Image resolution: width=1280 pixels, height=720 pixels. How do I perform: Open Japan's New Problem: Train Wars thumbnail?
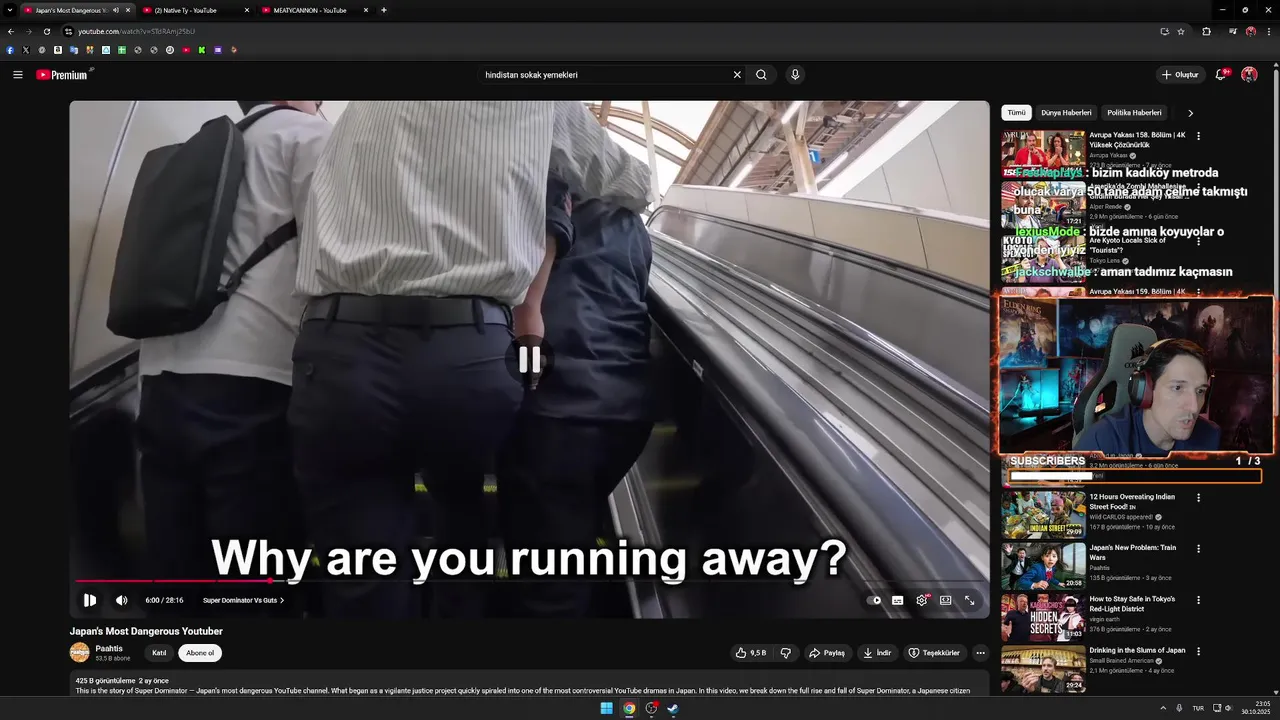[x=1043, y=566]
